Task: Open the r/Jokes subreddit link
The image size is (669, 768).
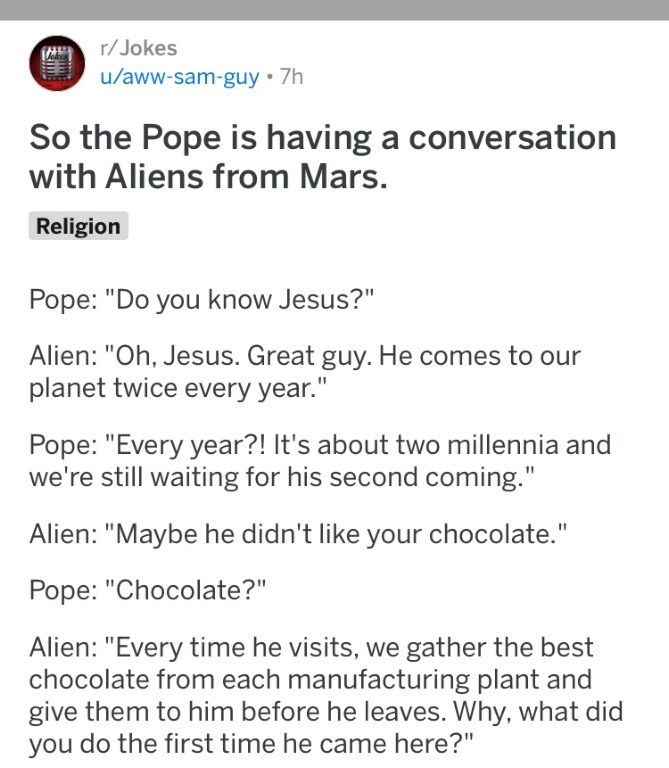Action: tap(139, 48)
